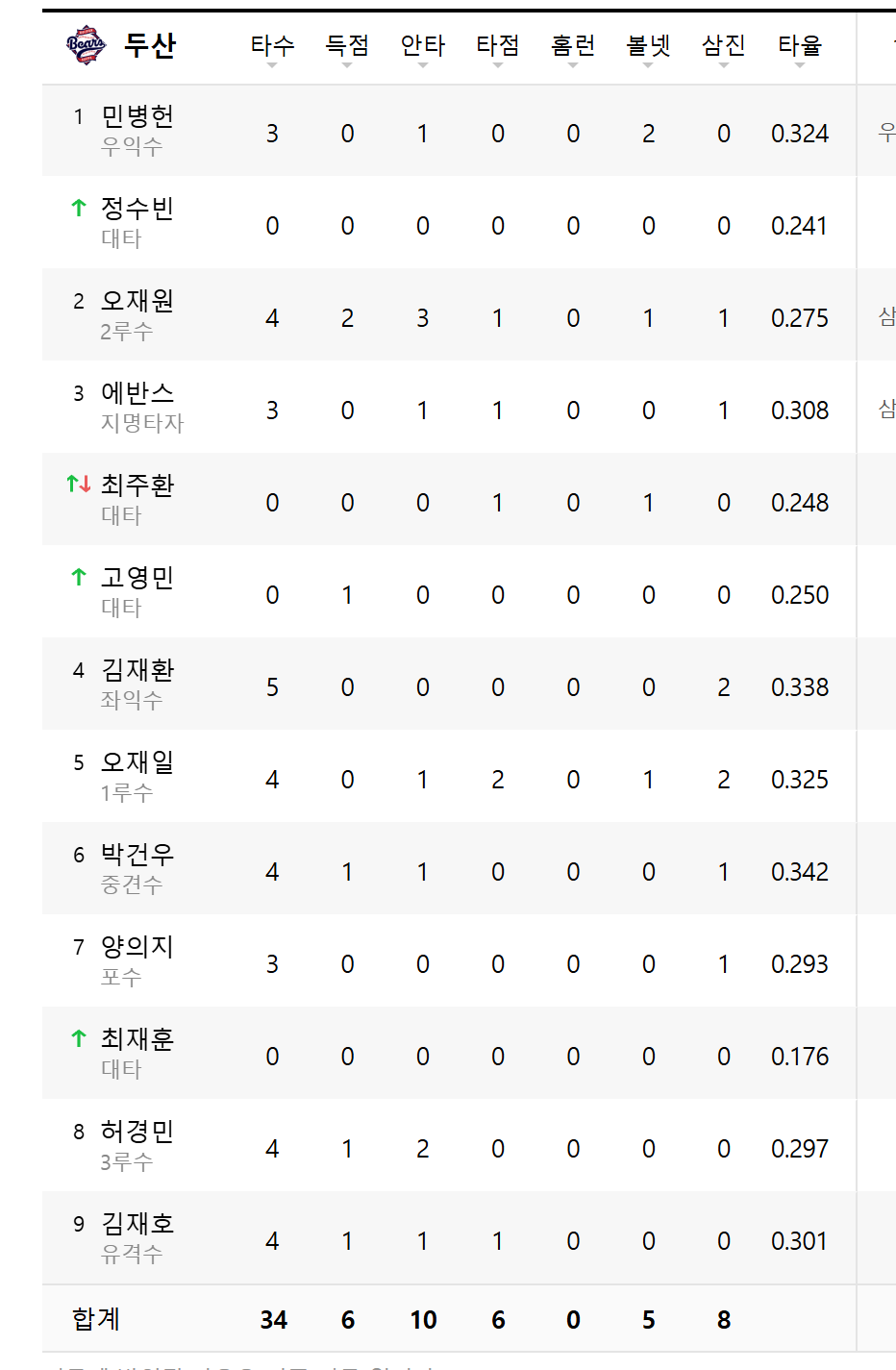Open player 오재원's profile
The width and height of the screenshot is (896, 1370).
(137, 301)
